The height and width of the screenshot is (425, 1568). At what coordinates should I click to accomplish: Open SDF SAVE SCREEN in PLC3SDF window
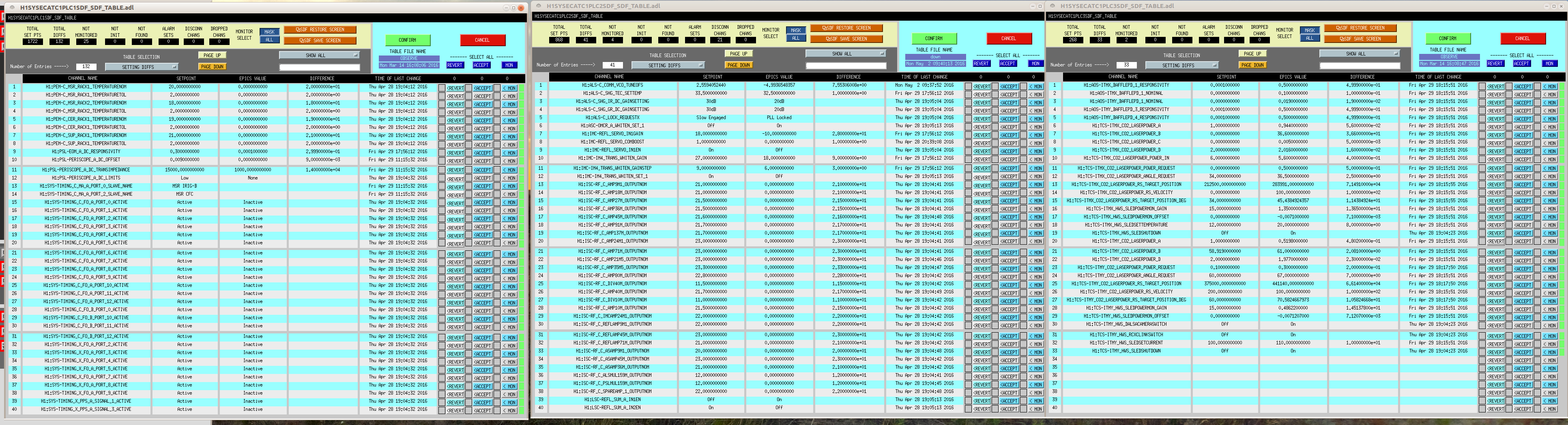[1360, 39]
